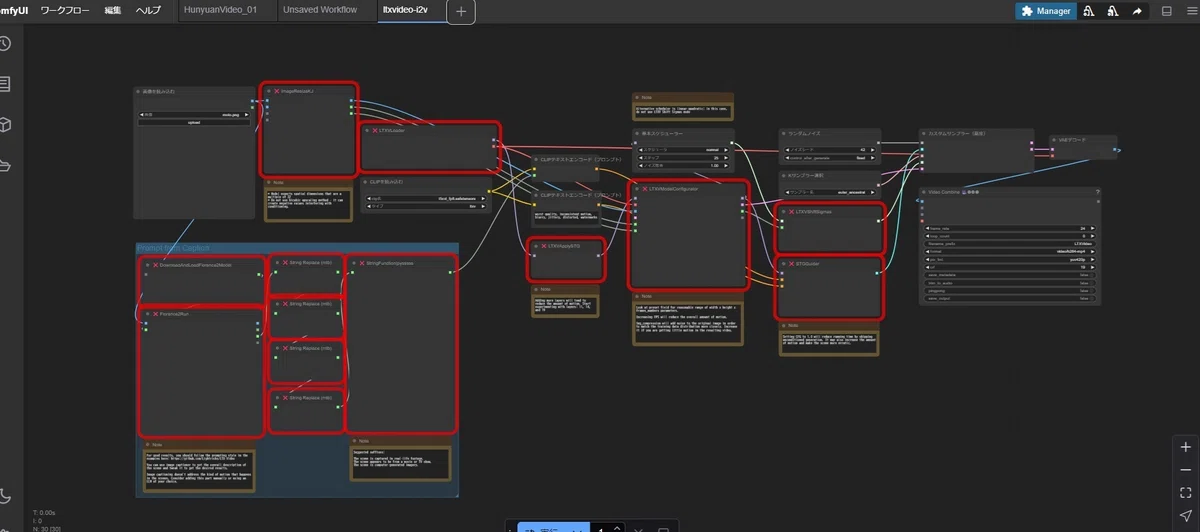Click the Unload Models icon beside Manager
The height and width of the screenshot is (532, 1200).
pyautogui.click(x=1088, y=11)
